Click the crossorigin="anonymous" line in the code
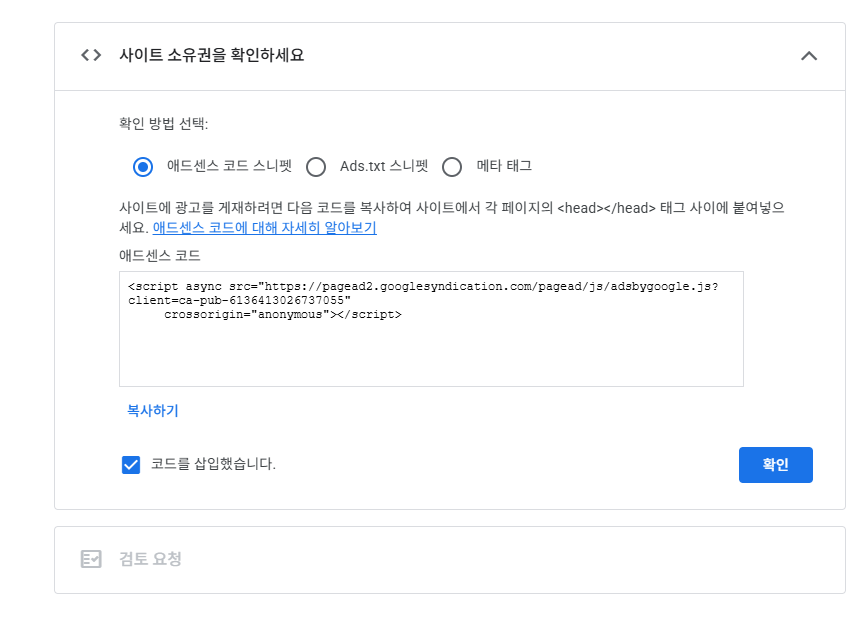 tap(283, 314)
